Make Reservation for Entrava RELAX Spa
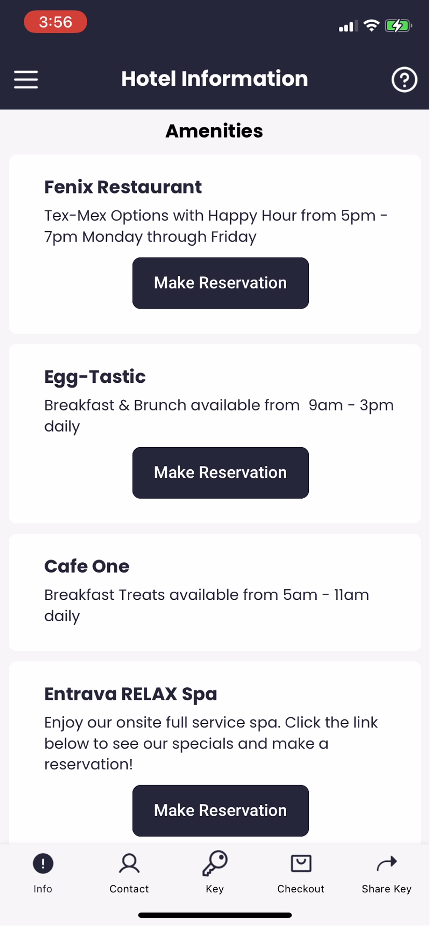This screenshot has width=430, height=926. coord(220,810)
